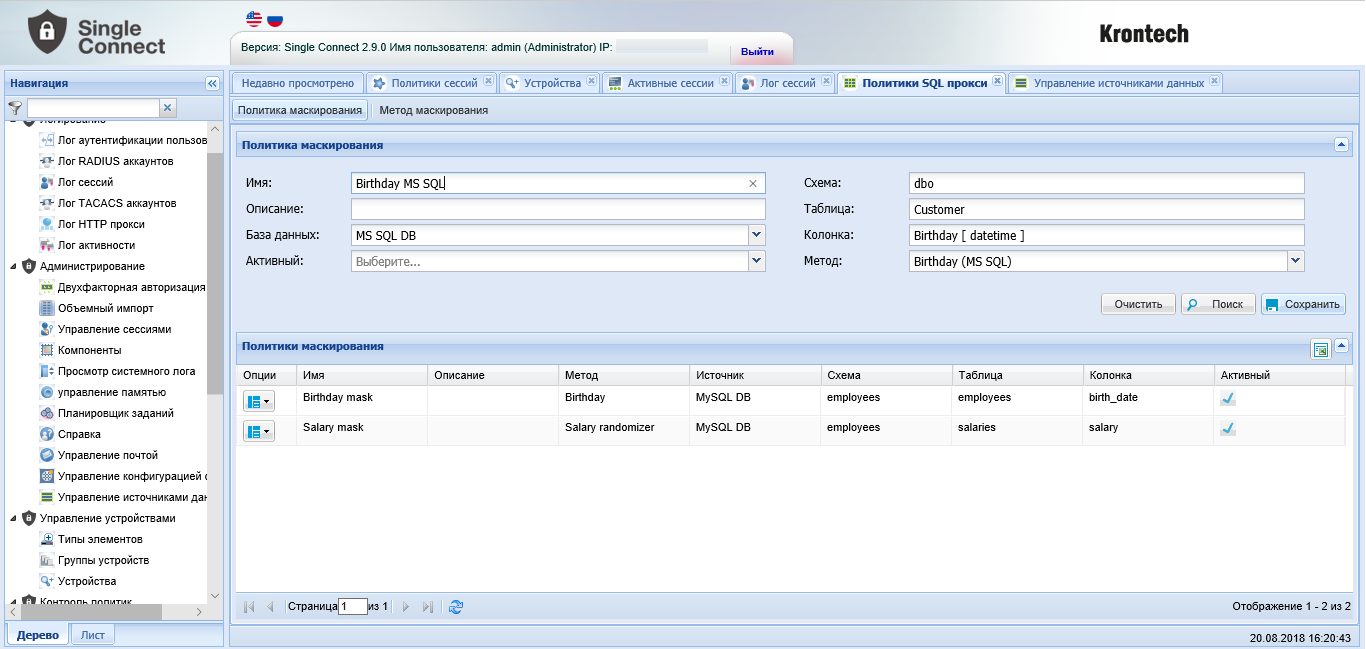This screenshot has width=1366, height=649.
Task: Switch the navigation to Лист view
Action: [93, 635]
